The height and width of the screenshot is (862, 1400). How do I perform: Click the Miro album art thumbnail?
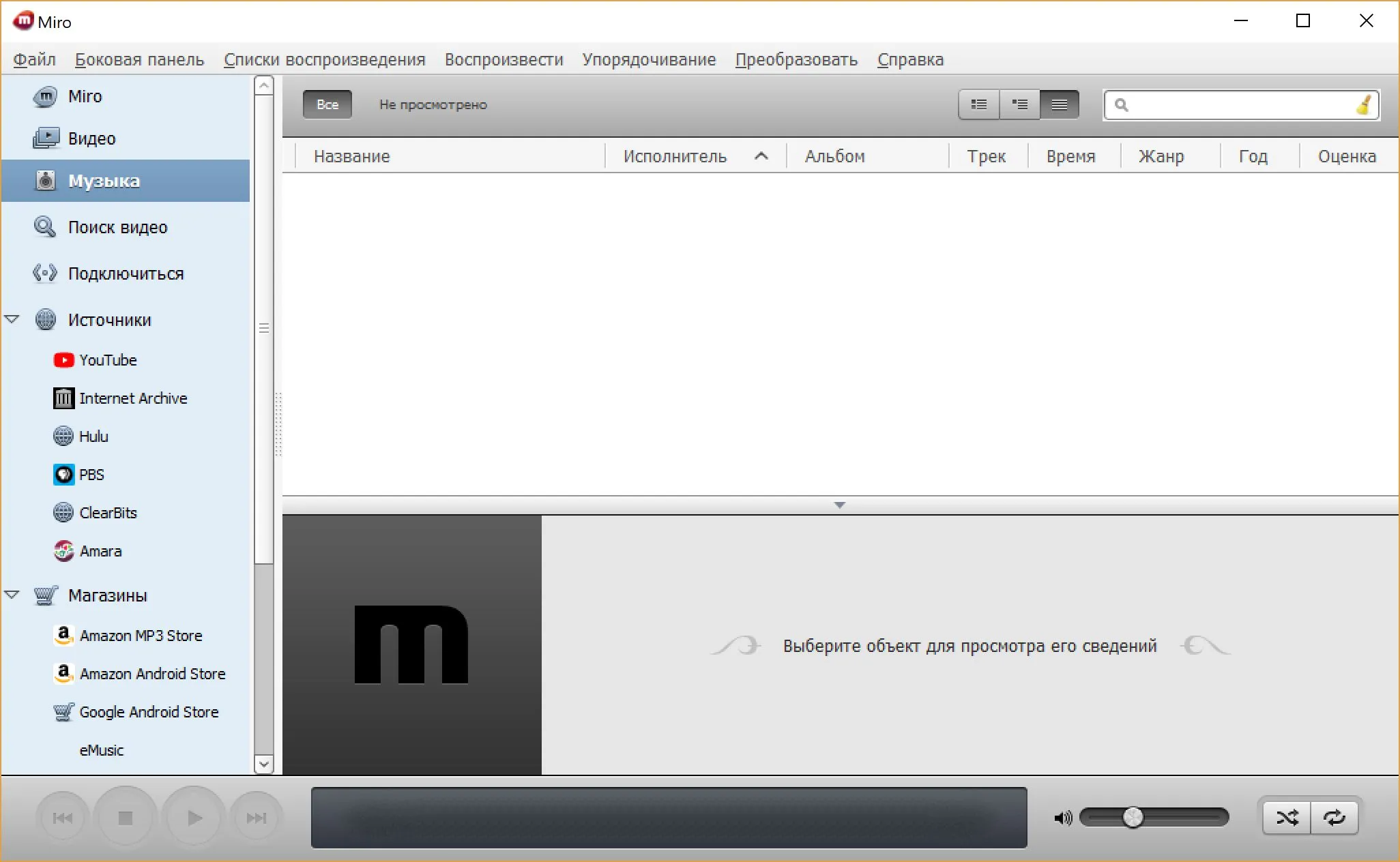[x=412, y=644]
